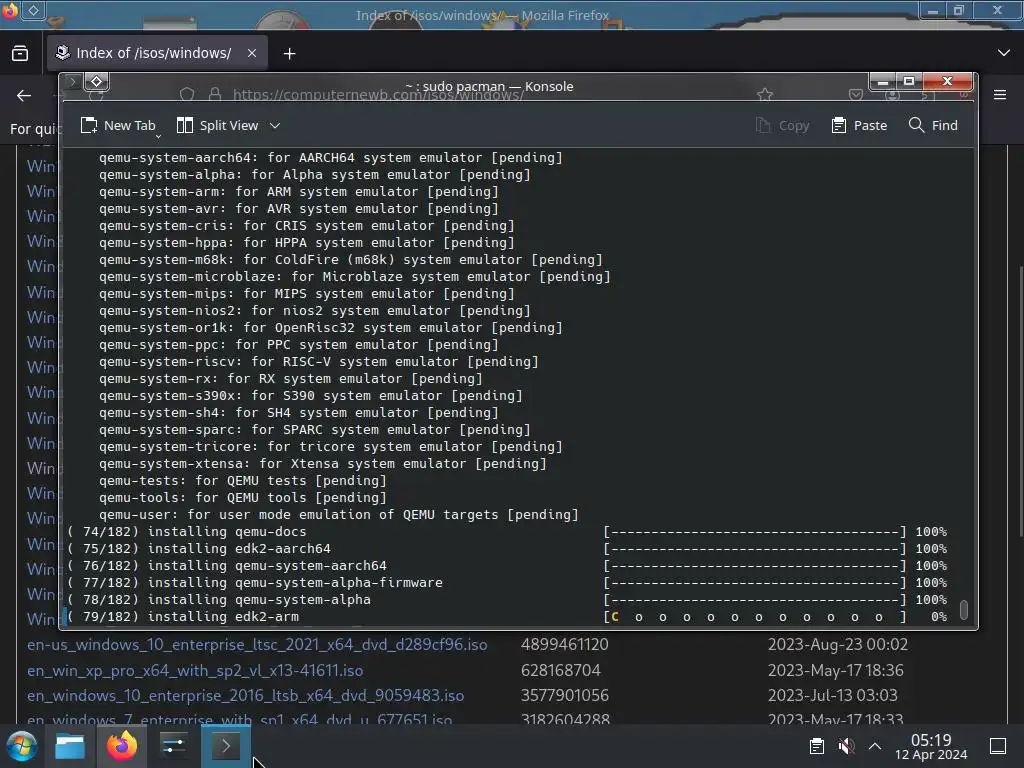Open en_win_xp_pro_x64_with_sp2 iso link
Image resolution: width=1024 pixels, height=768 pixels.
195,670
